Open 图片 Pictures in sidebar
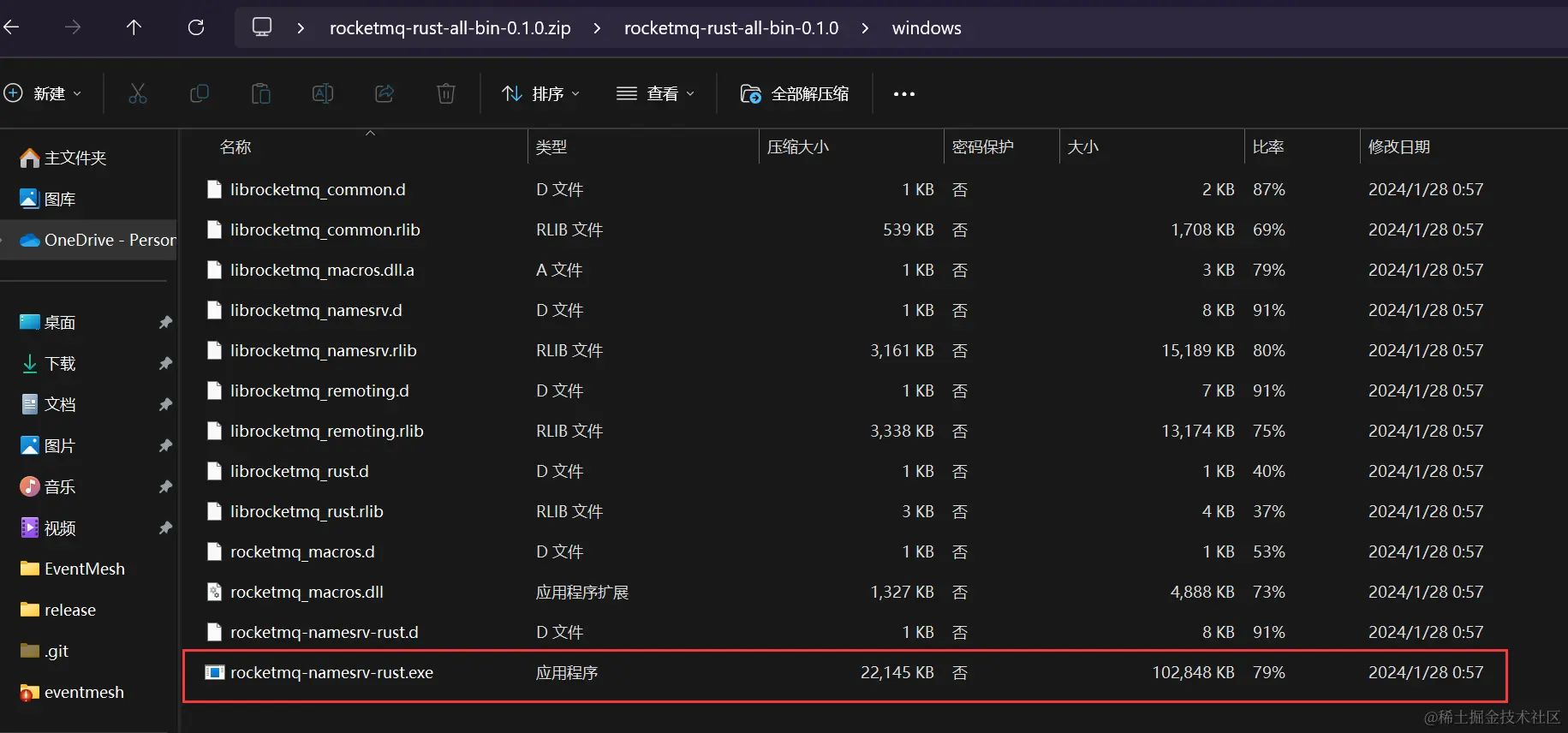This screenshot has width=1568, height=733. pos(49,445)
